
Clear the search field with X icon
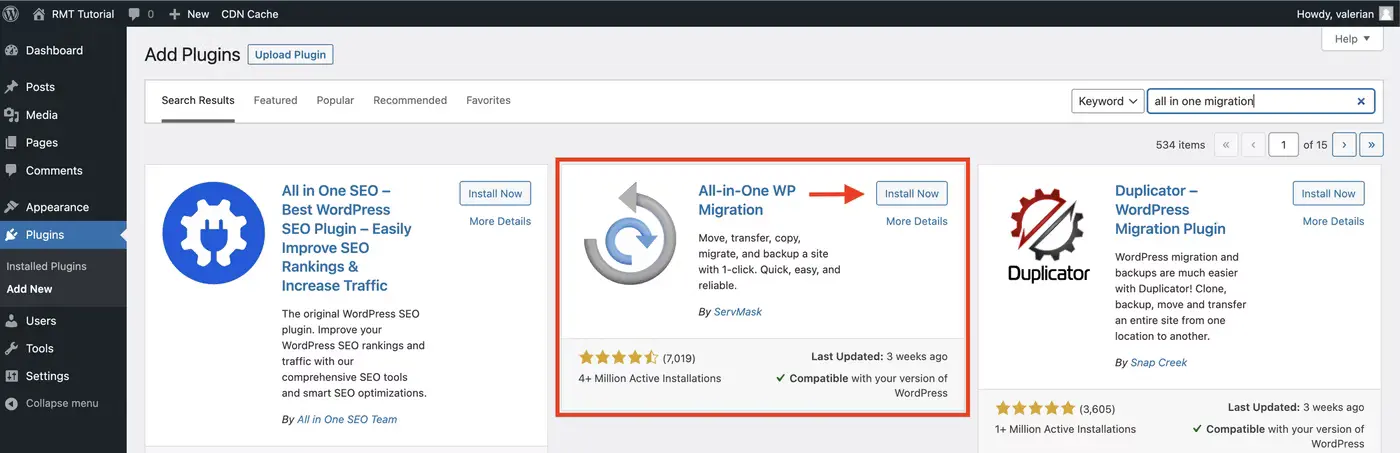pos(1360,101)
